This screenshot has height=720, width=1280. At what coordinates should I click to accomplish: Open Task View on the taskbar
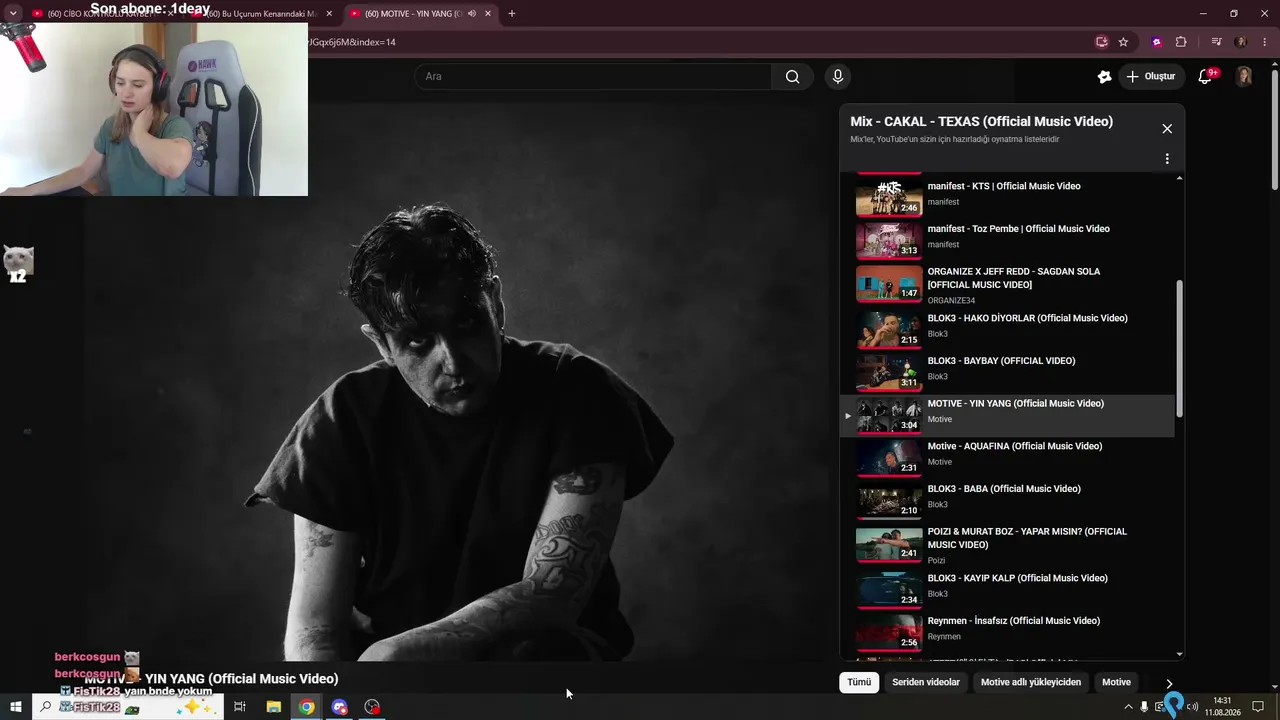[x=240, y=707]
